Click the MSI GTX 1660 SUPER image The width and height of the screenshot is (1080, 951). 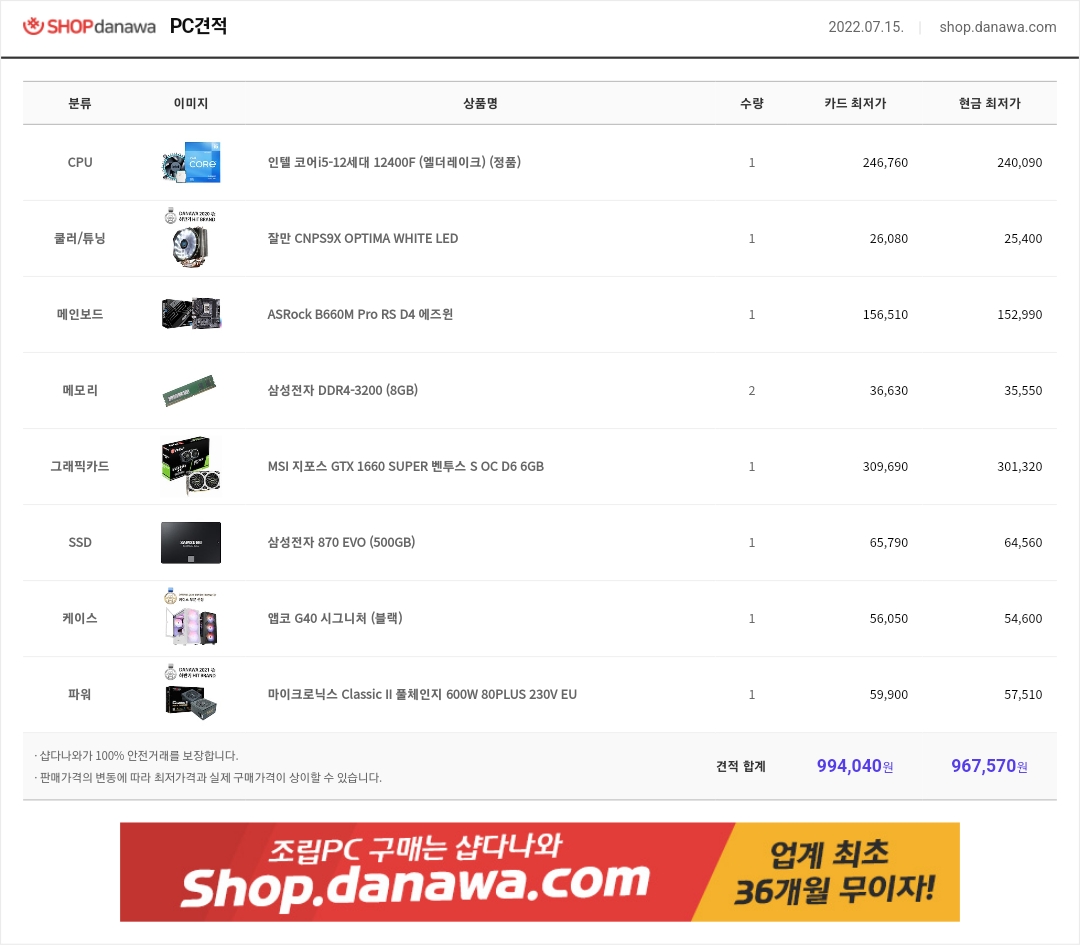pos(191,466)
